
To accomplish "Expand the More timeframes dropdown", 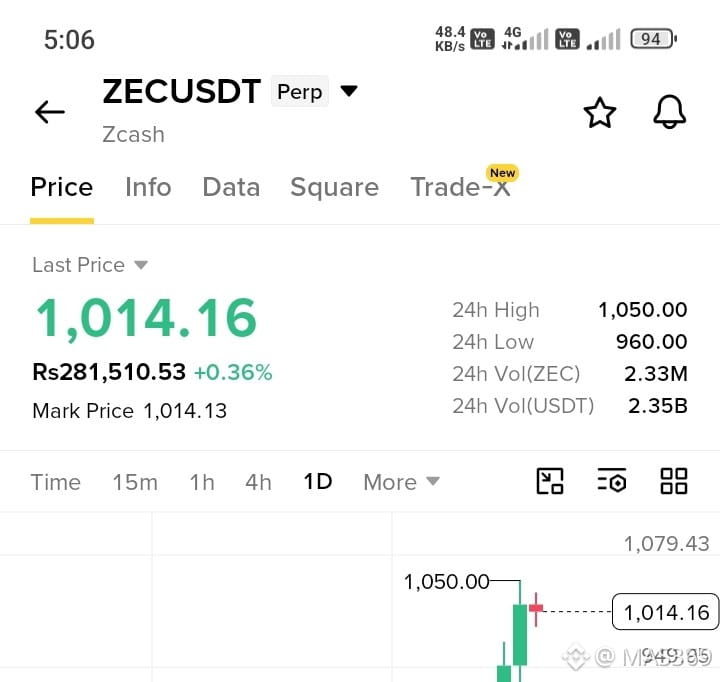I will click(401, 482).
